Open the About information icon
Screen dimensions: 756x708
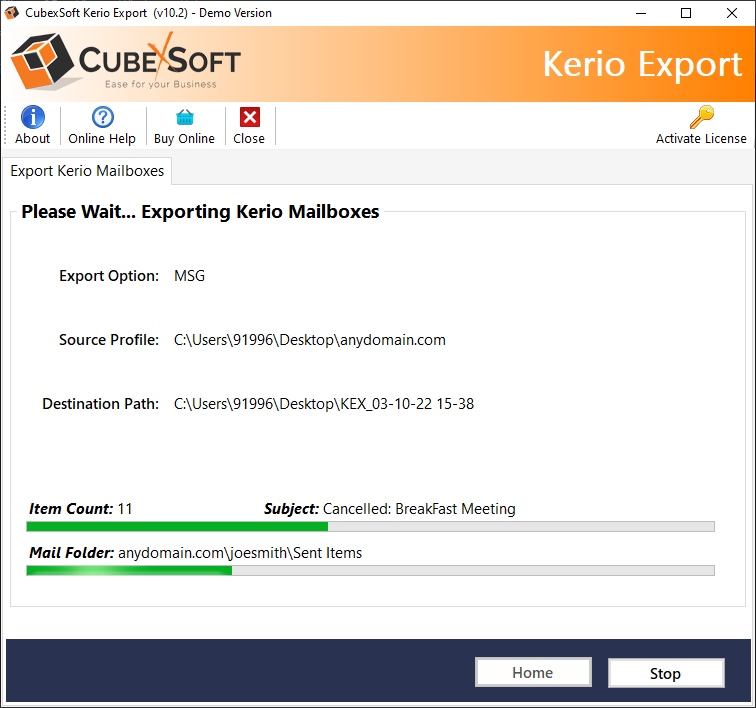32,118
